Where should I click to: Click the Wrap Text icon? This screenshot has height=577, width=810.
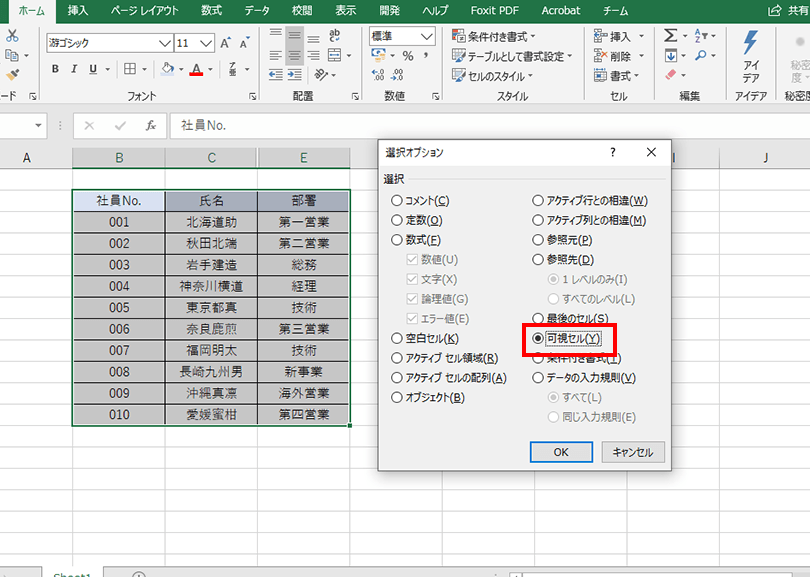coord(335,36)
